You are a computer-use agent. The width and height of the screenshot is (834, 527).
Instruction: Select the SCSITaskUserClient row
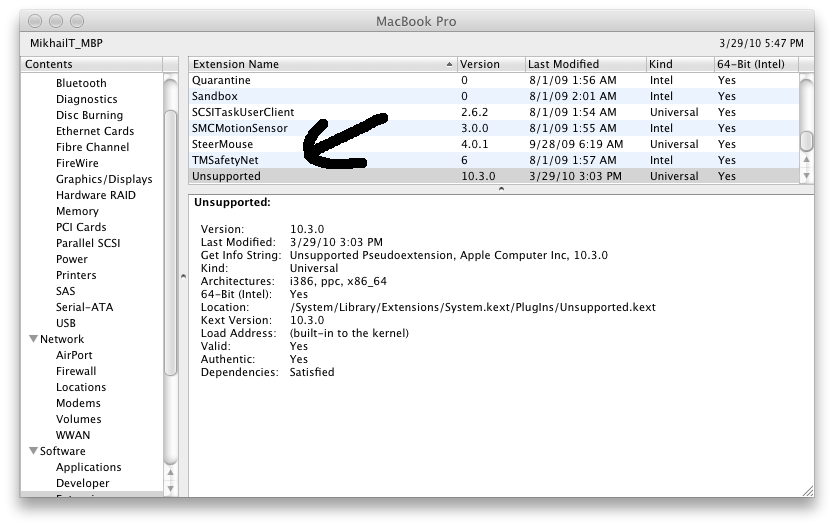coord(494,112)
